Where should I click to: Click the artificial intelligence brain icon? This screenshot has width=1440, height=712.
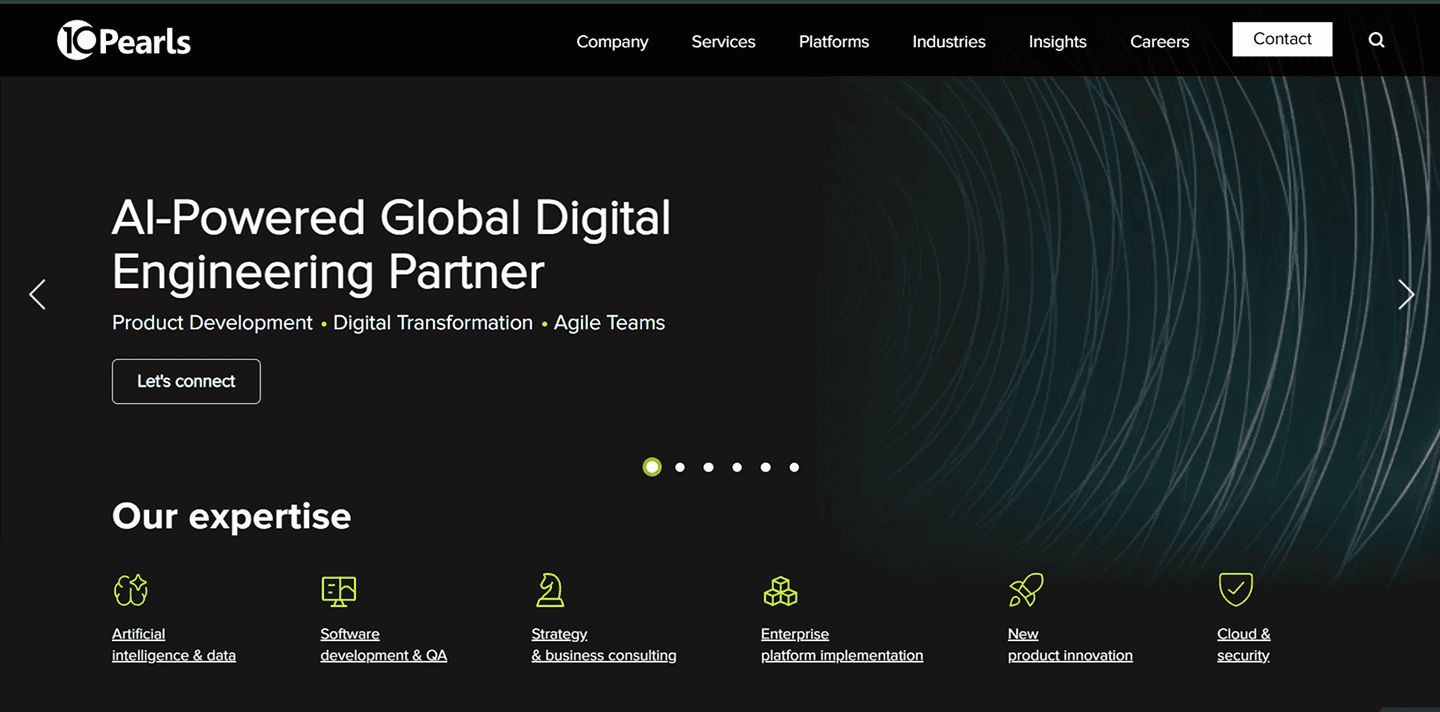pos(131,590)
